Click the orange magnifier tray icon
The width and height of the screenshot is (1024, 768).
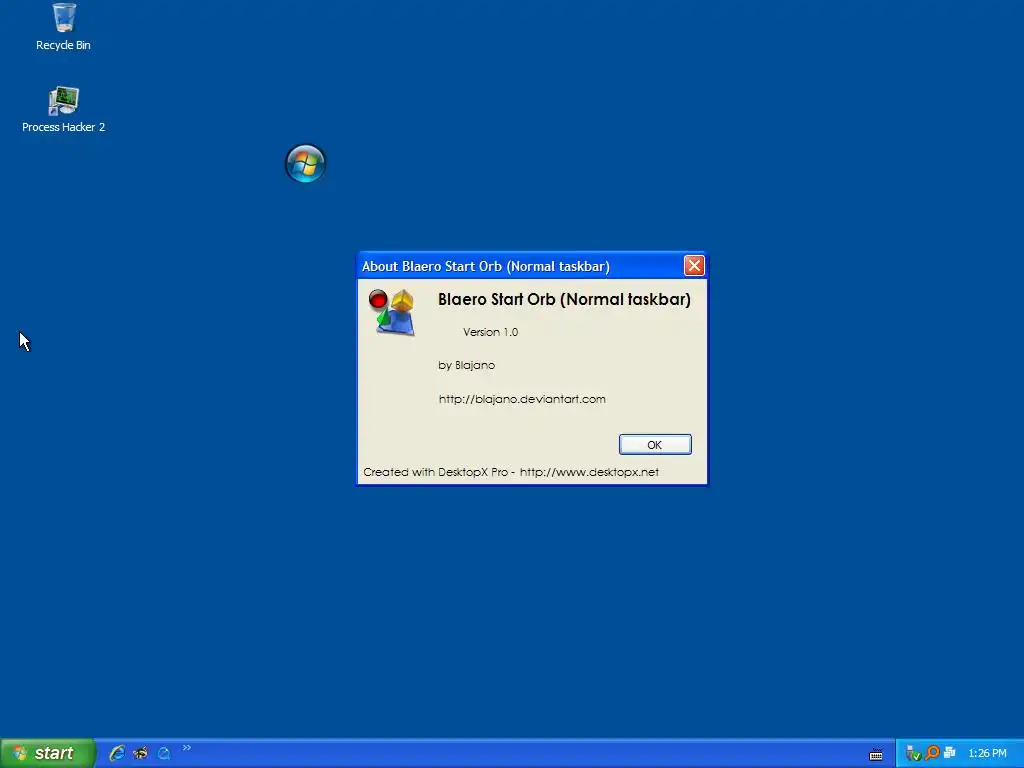[x=932, y=753]
